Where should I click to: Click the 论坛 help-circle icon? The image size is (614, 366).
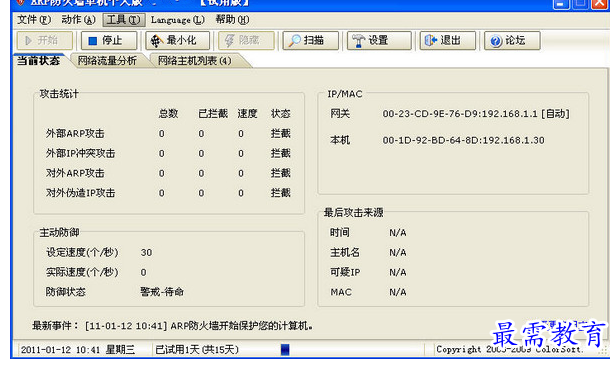coord(496,41)
